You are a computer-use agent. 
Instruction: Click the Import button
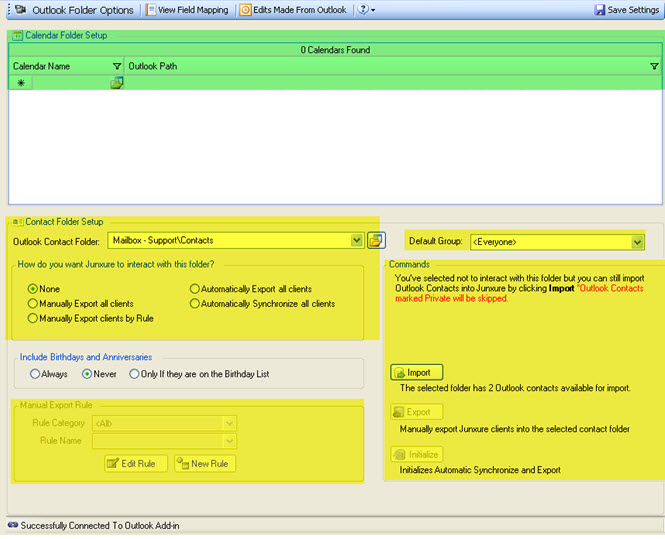pos(416,372)
